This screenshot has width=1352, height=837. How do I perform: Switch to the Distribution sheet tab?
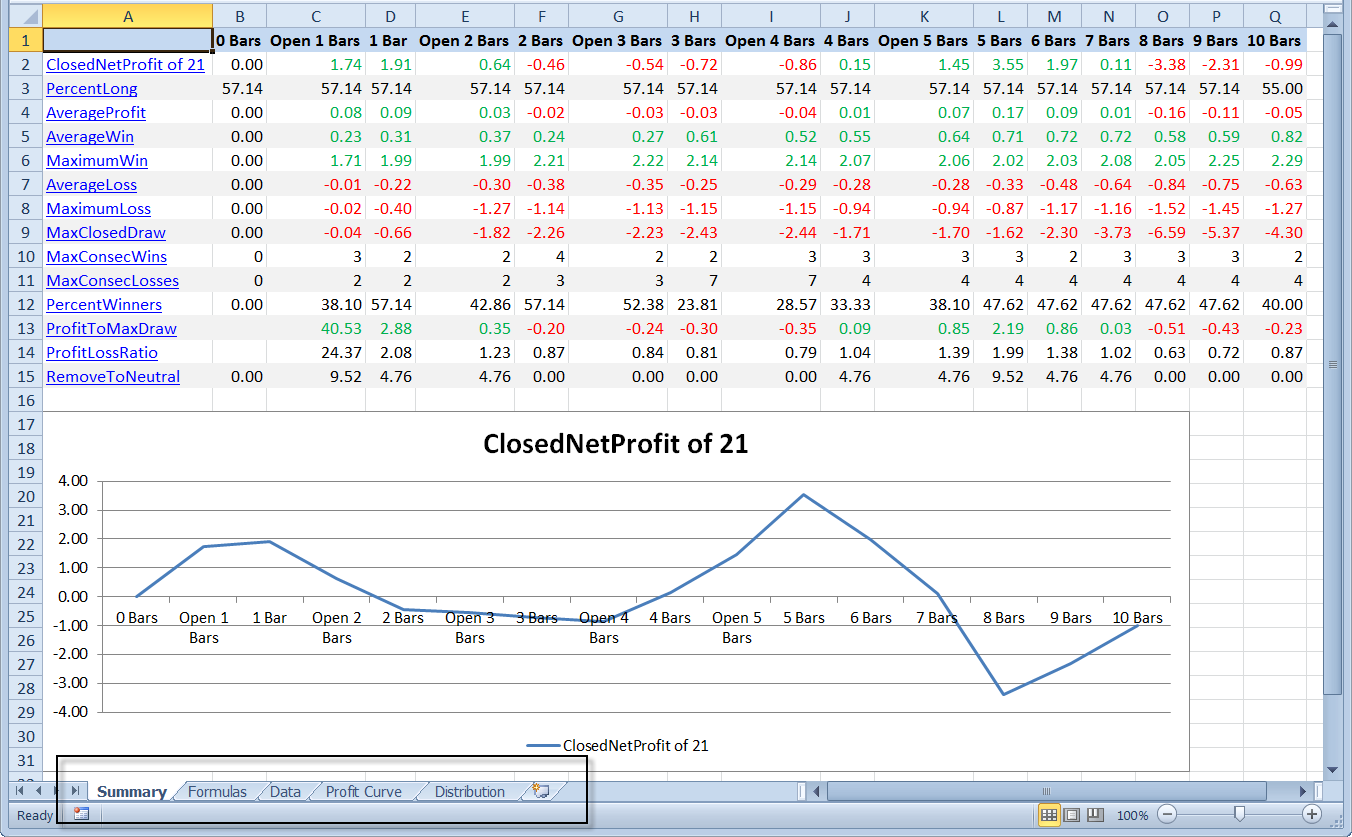pyautogui.click(x=469, y=792)
